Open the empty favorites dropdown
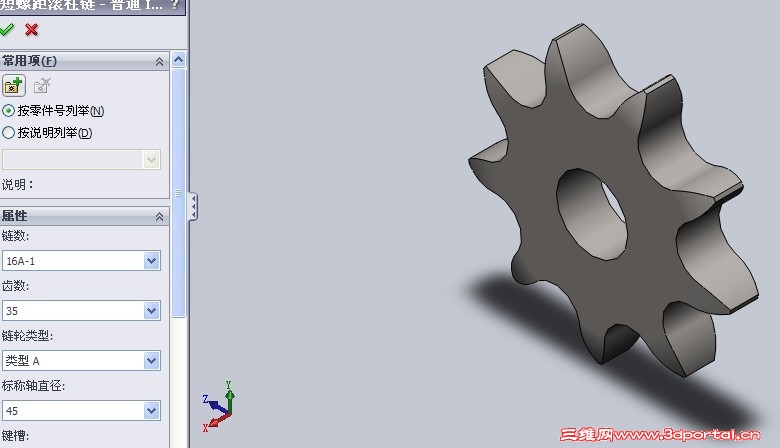The width and height of the screenshot is (780, 448). (151, 160)
